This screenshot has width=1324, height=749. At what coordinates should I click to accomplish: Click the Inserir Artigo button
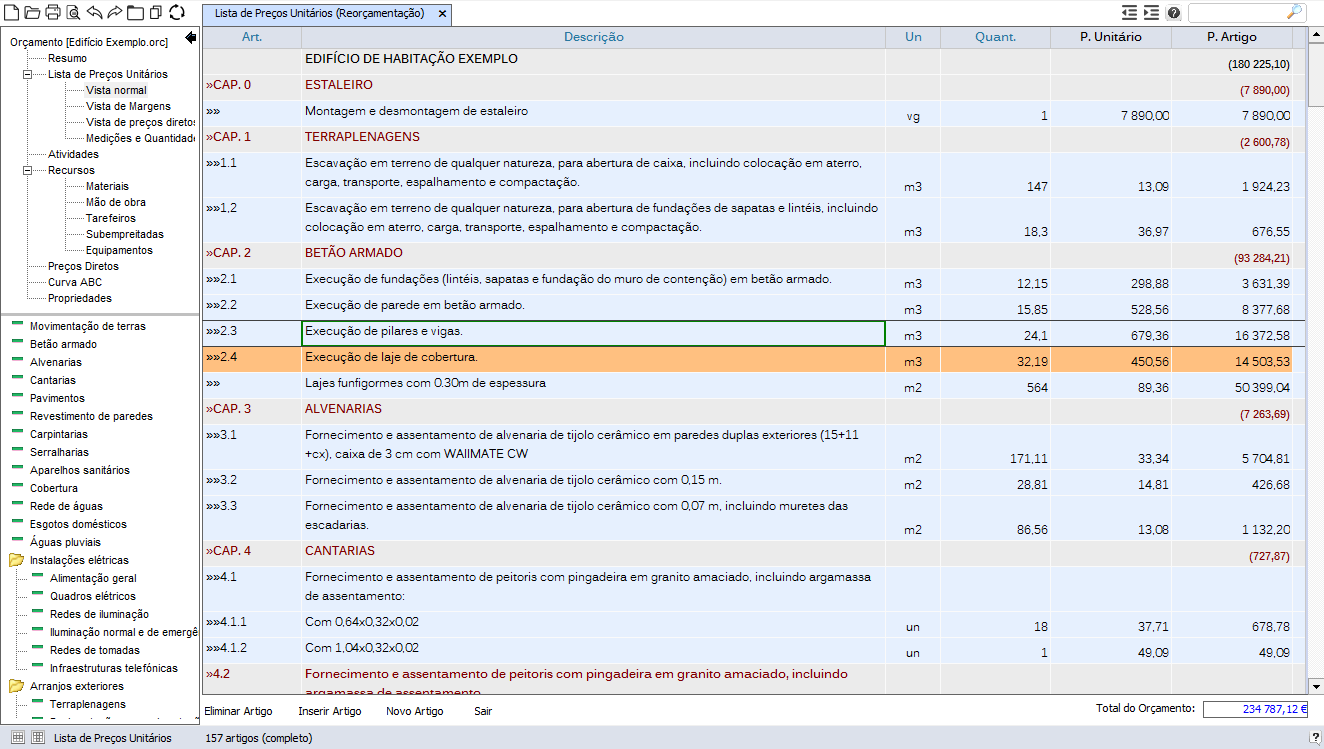[330, 711]
